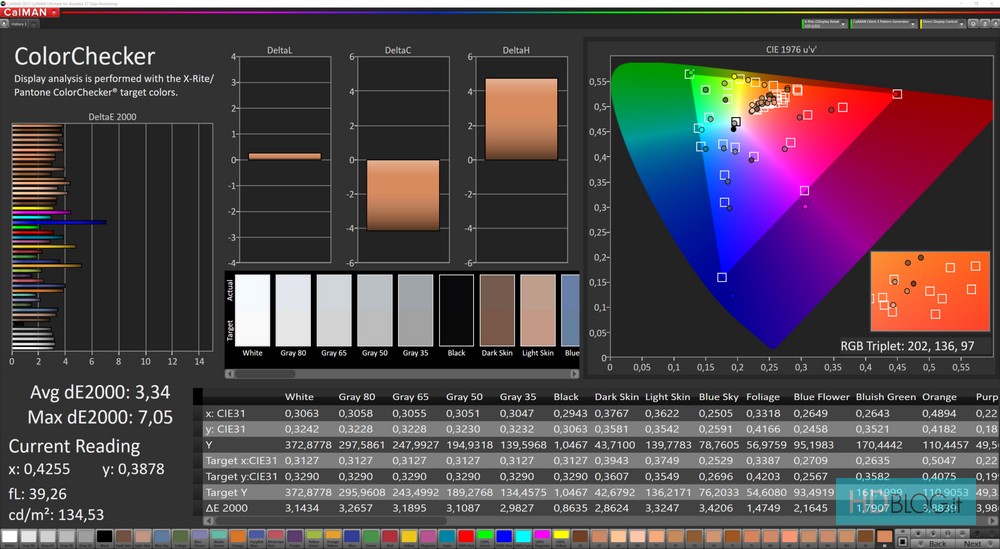This screenshot has width=1000, height=549.
Task: Select the White swatch in the bottom color strip
Action: coord(9,537)
